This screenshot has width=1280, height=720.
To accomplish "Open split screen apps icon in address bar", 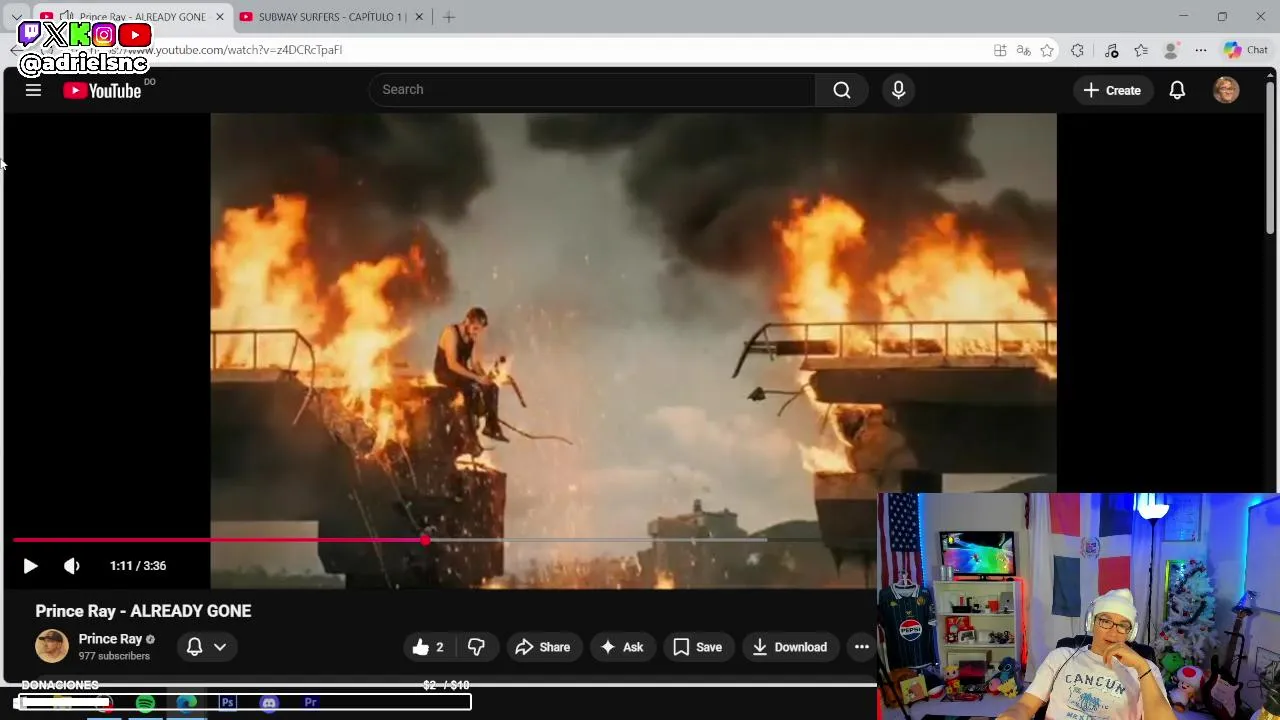I will pos(1000,50).
